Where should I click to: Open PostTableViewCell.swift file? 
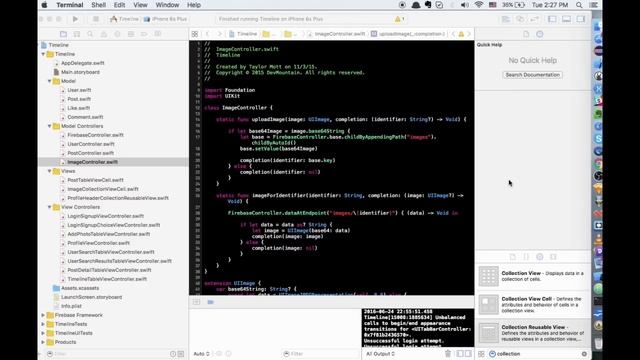96,180
